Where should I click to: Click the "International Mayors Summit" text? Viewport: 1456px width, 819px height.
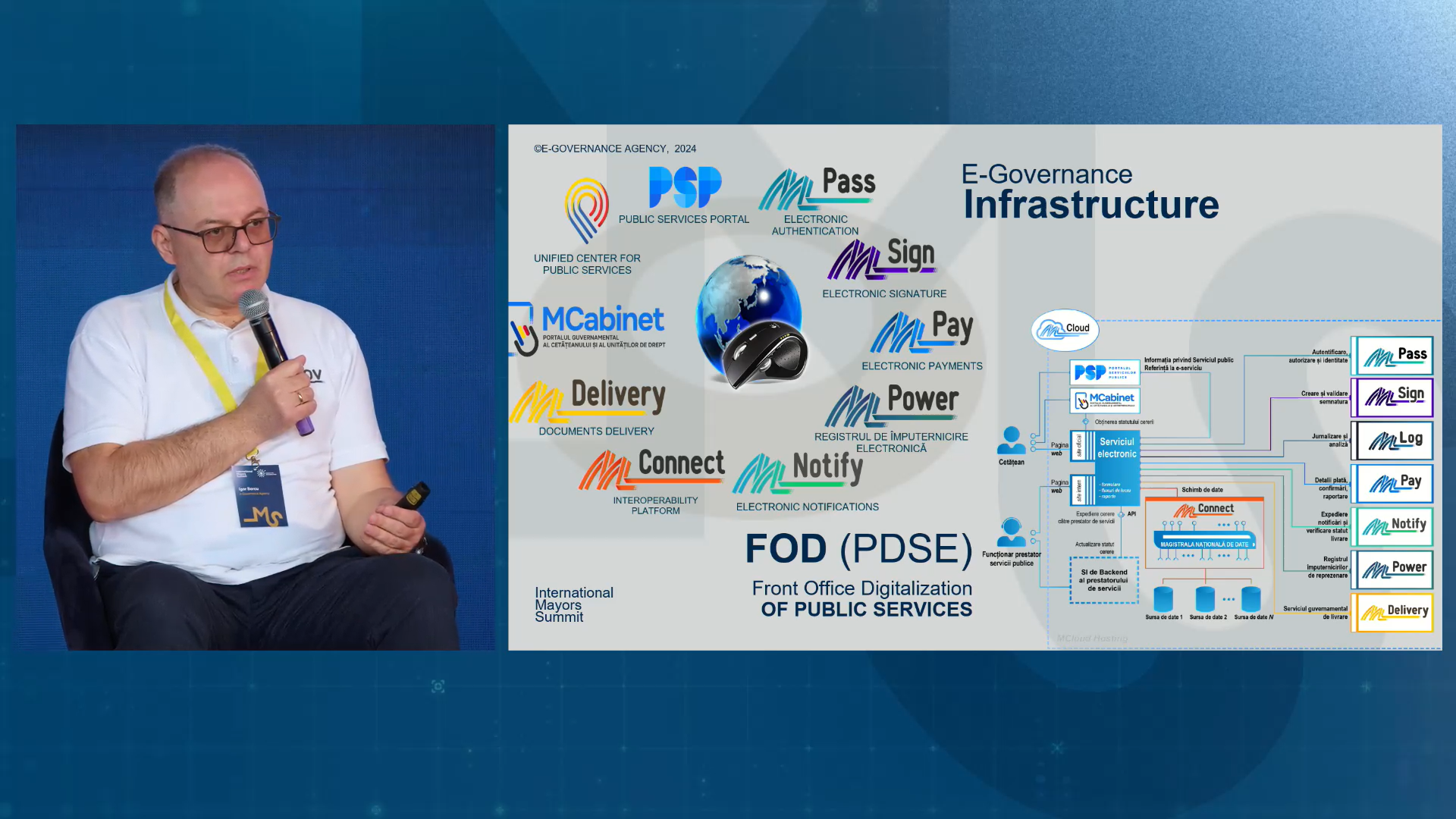[x=574, y=605]
